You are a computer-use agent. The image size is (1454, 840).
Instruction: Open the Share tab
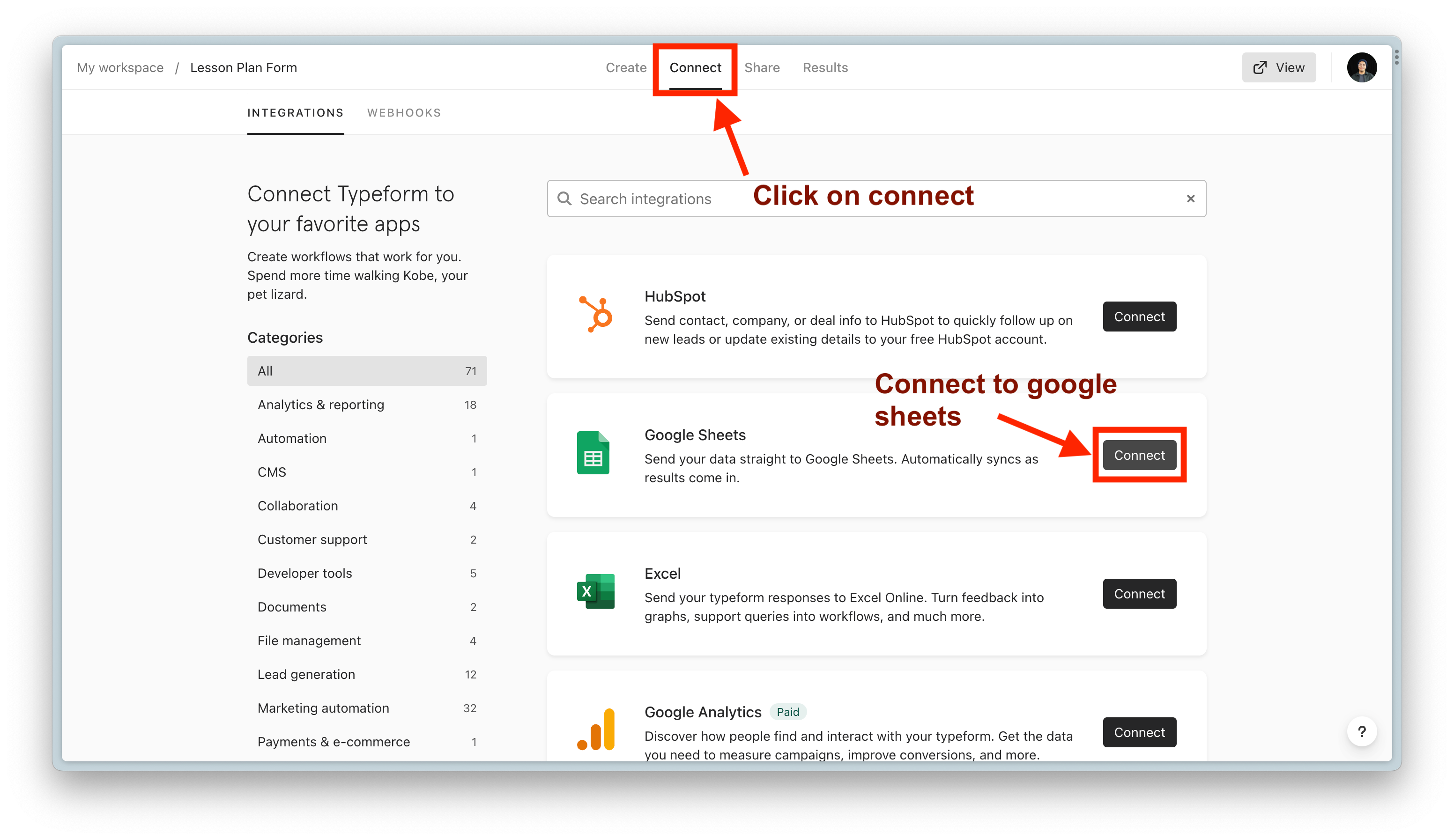pos(762,67)
